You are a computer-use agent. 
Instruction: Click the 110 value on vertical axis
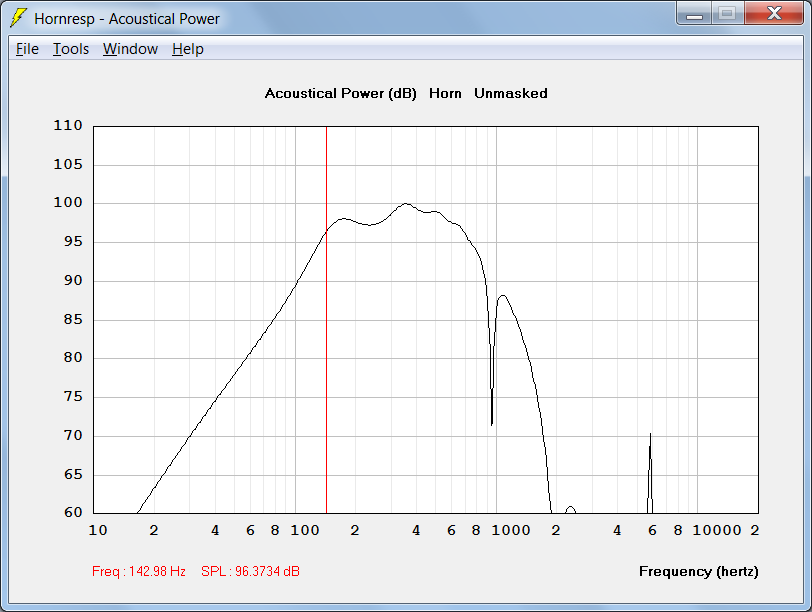click(68, 125)
